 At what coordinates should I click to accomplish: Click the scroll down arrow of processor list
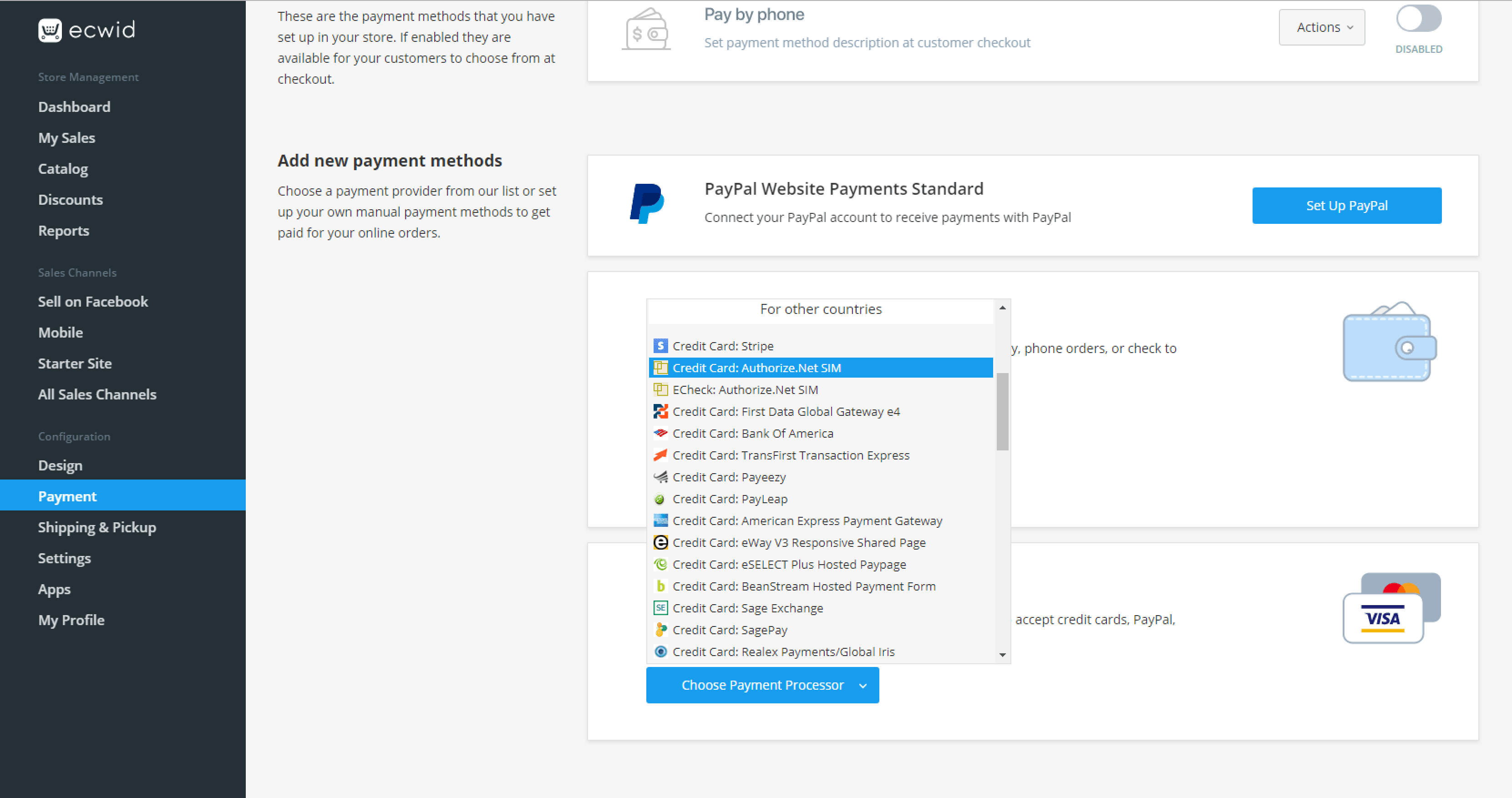1002,655
